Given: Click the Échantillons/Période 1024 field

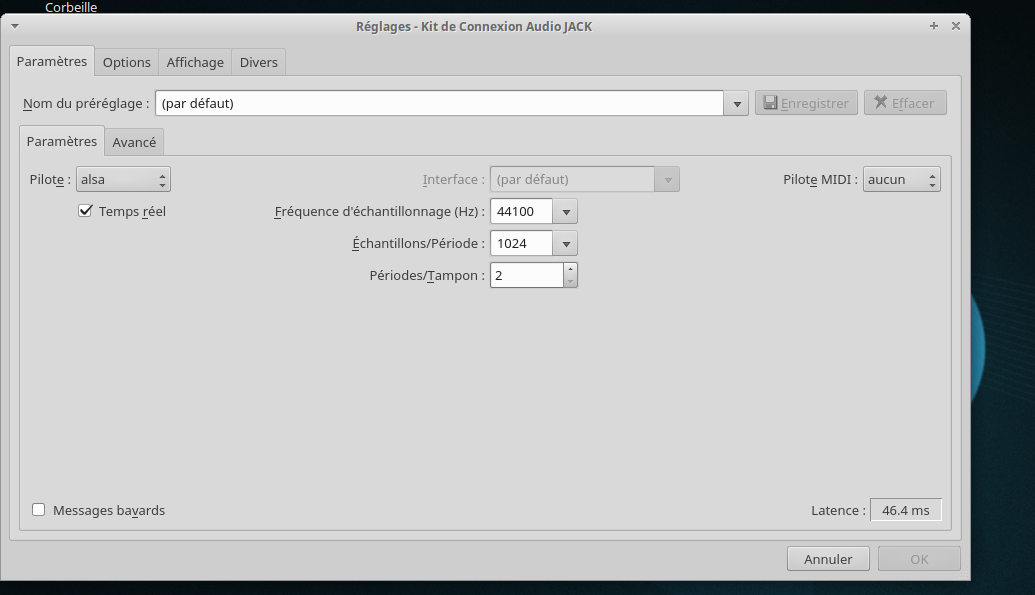Looking at the screenshot, I should click(521, 243).
